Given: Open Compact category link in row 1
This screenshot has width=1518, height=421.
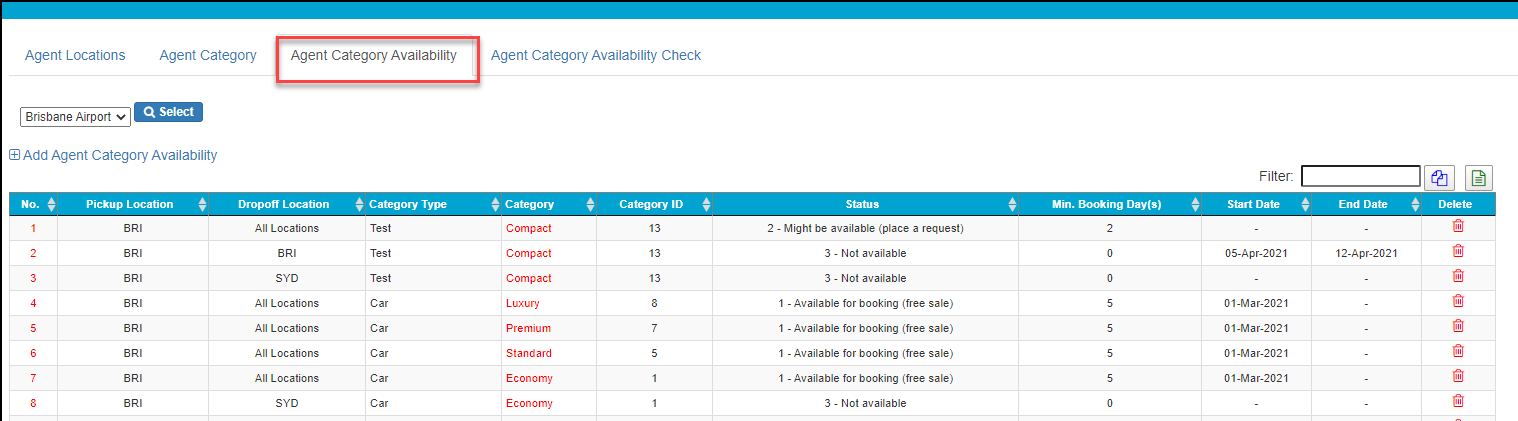Looking at the screenshot, I should [x=528, y=228].
